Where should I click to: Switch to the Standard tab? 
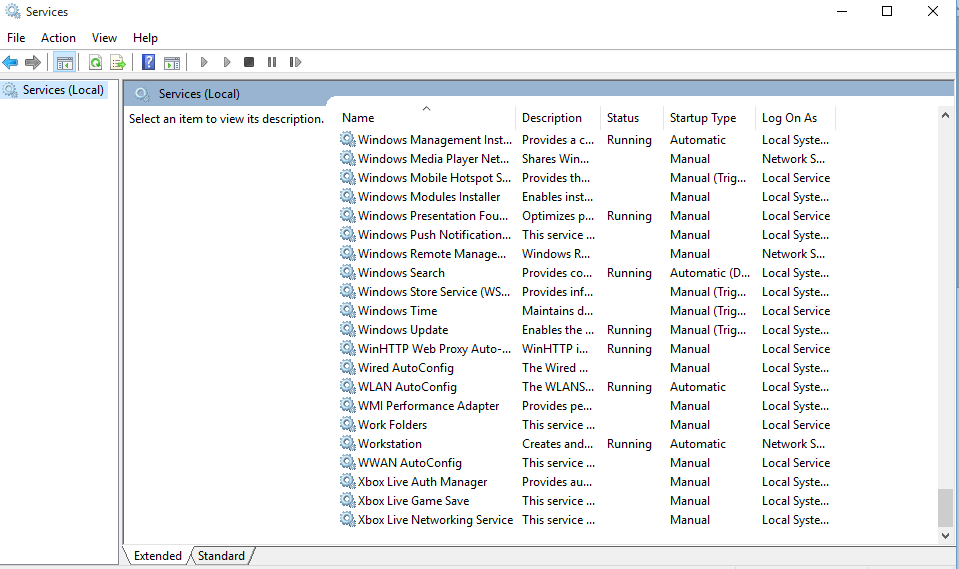[221, 556]
